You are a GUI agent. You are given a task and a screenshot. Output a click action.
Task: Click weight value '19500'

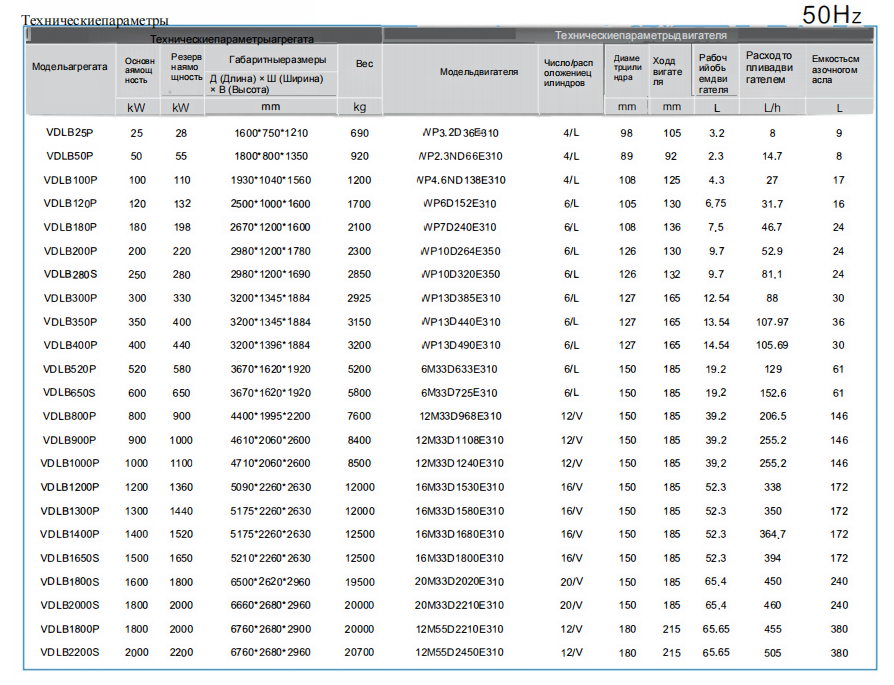pyautogui.click(x=360, y=582)
